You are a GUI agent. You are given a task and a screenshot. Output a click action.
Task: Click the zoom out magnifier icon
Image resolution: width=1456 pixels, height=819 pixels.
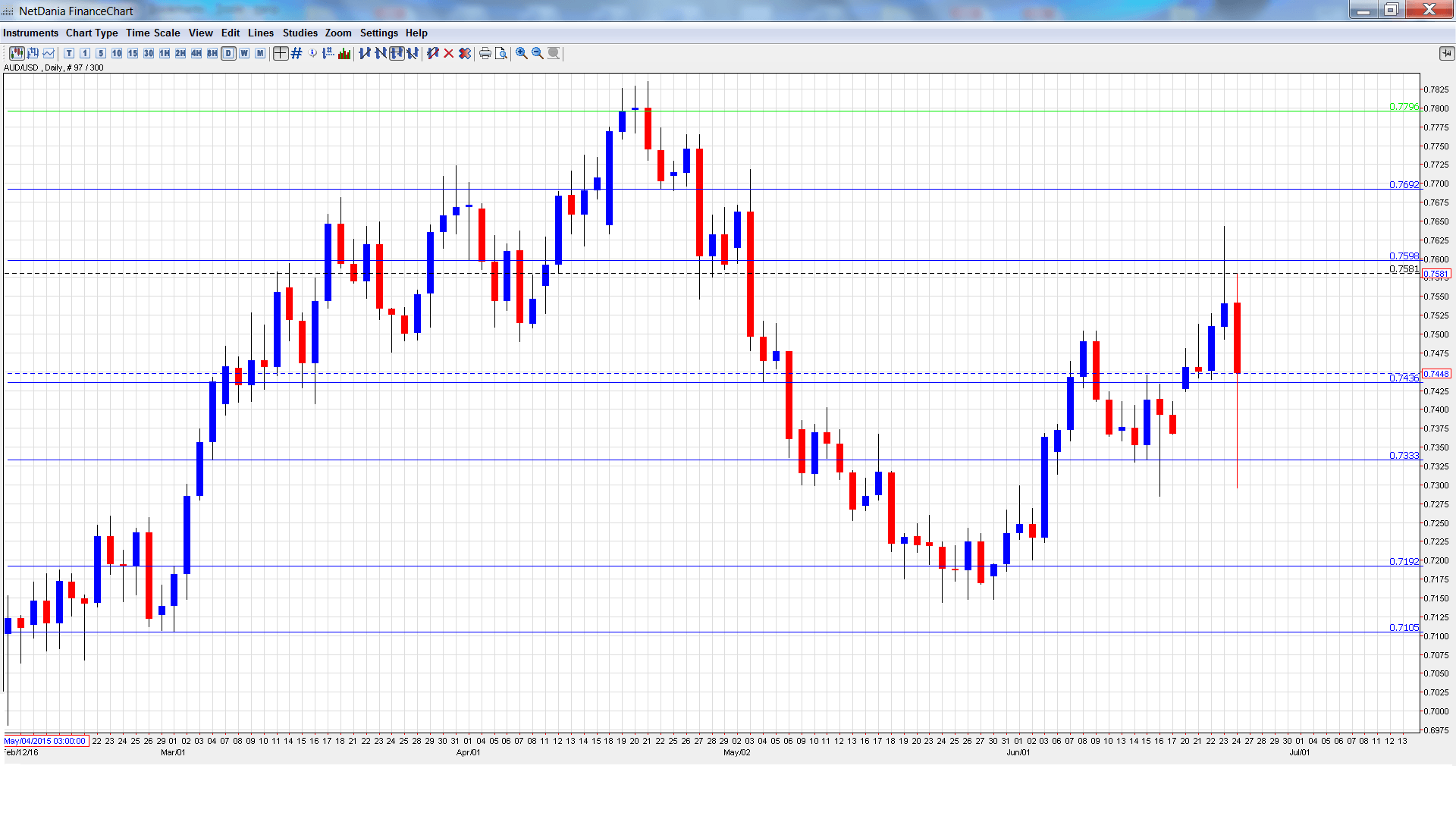tap(538, 53)
